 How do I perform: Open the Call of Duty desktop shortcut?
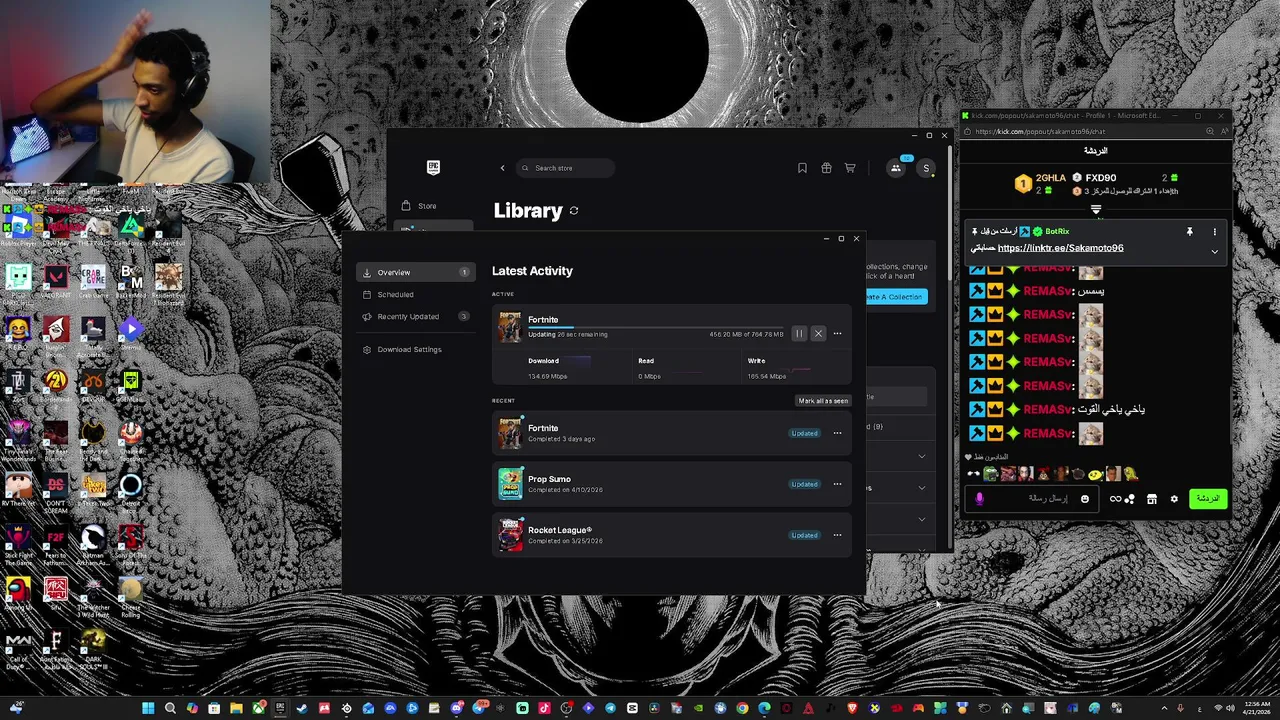tap(18, 648)
